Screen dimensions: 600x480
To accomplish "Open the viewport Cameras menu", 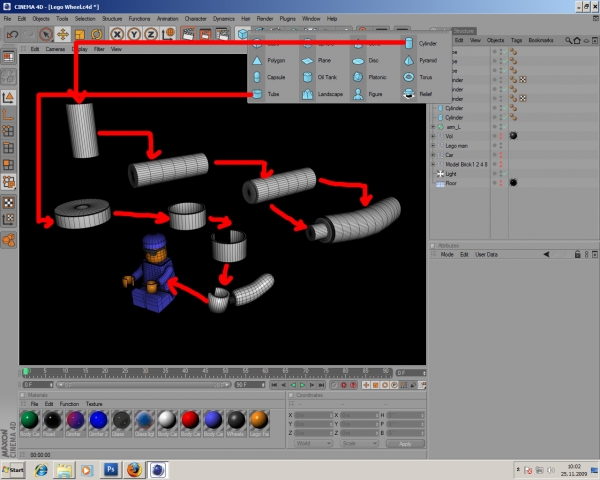I will [55, 49].
